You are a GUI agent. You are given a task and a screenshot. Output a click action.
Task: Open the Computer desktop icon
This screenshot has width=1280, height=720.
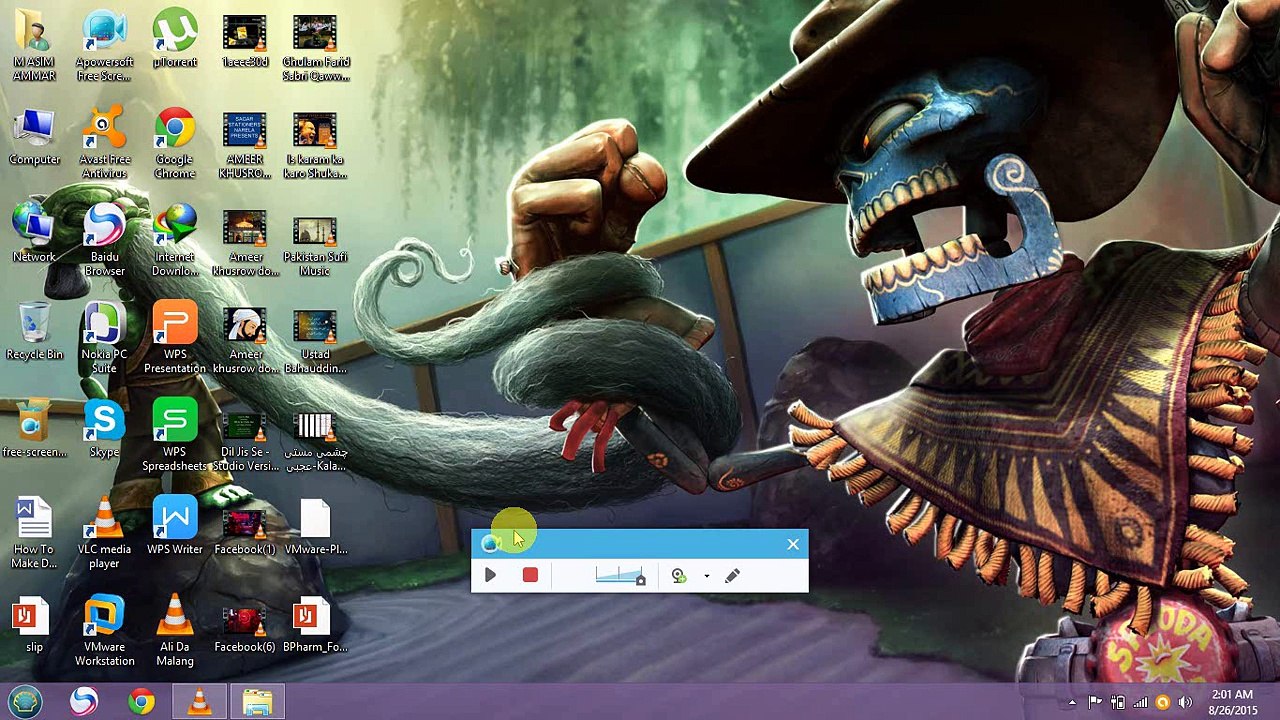(x=34, y=137)
